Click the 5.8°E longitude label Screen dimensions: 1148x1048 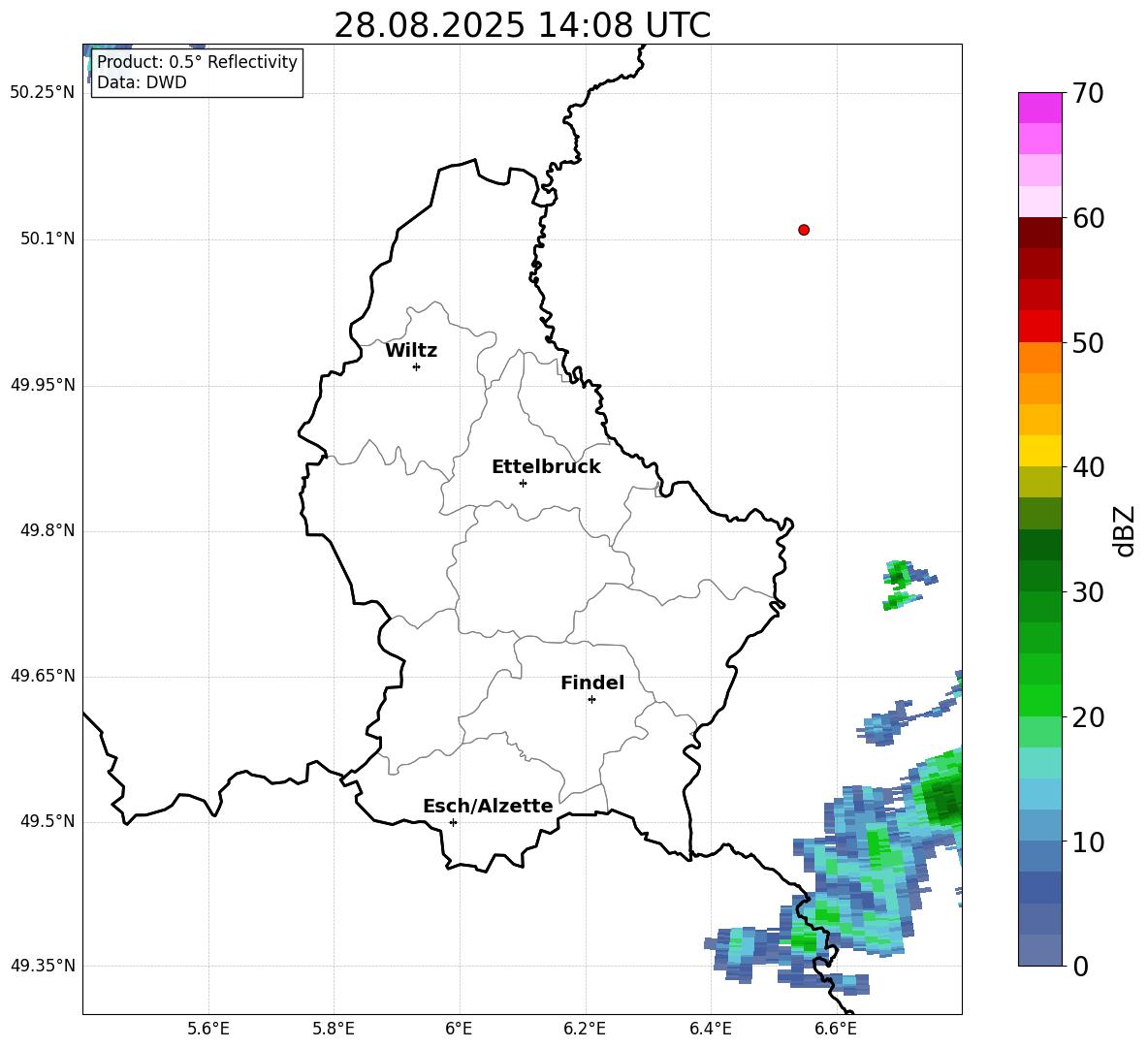(x=334, y=1029)
